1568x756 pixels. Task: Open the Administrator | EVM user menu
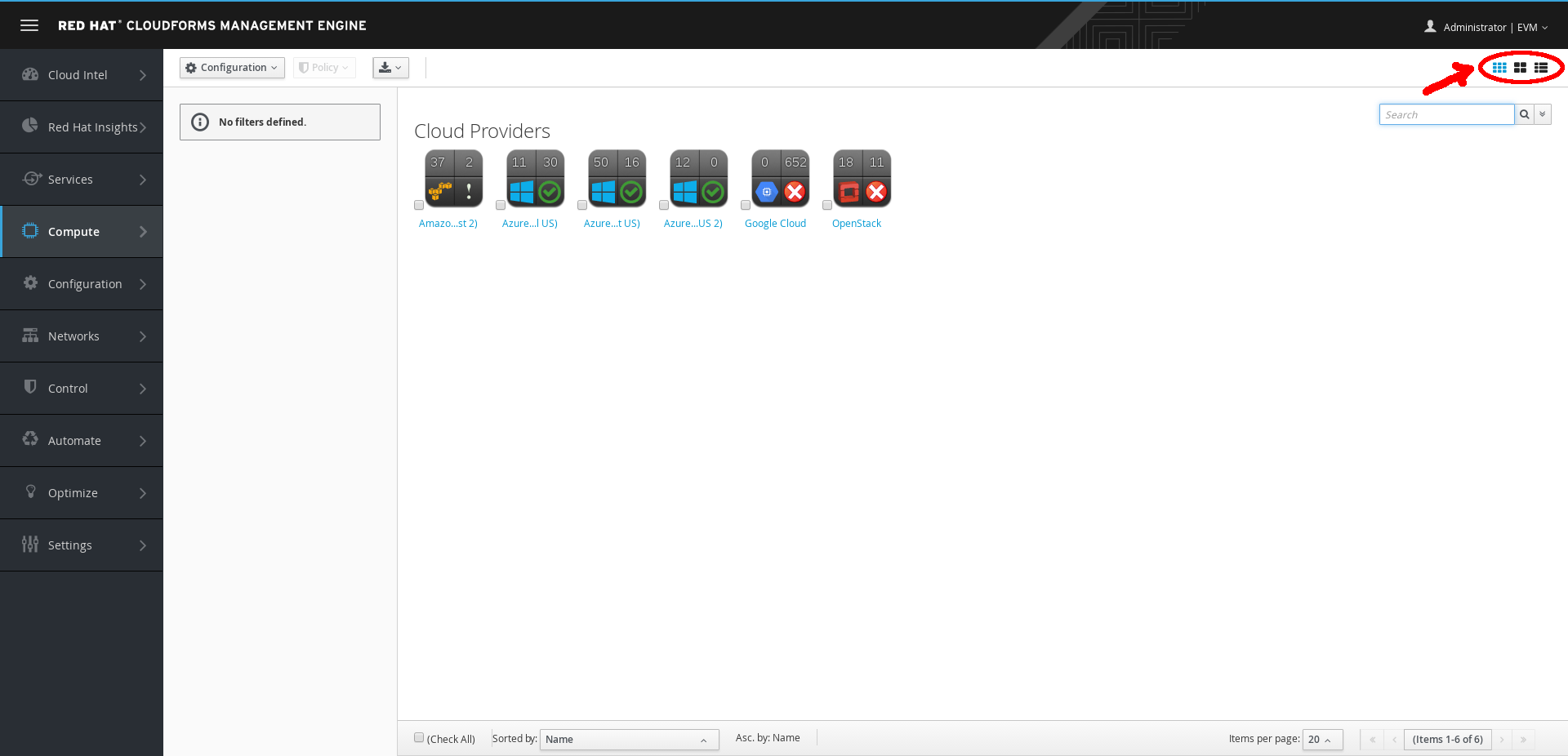click(x=1486, y=27)
